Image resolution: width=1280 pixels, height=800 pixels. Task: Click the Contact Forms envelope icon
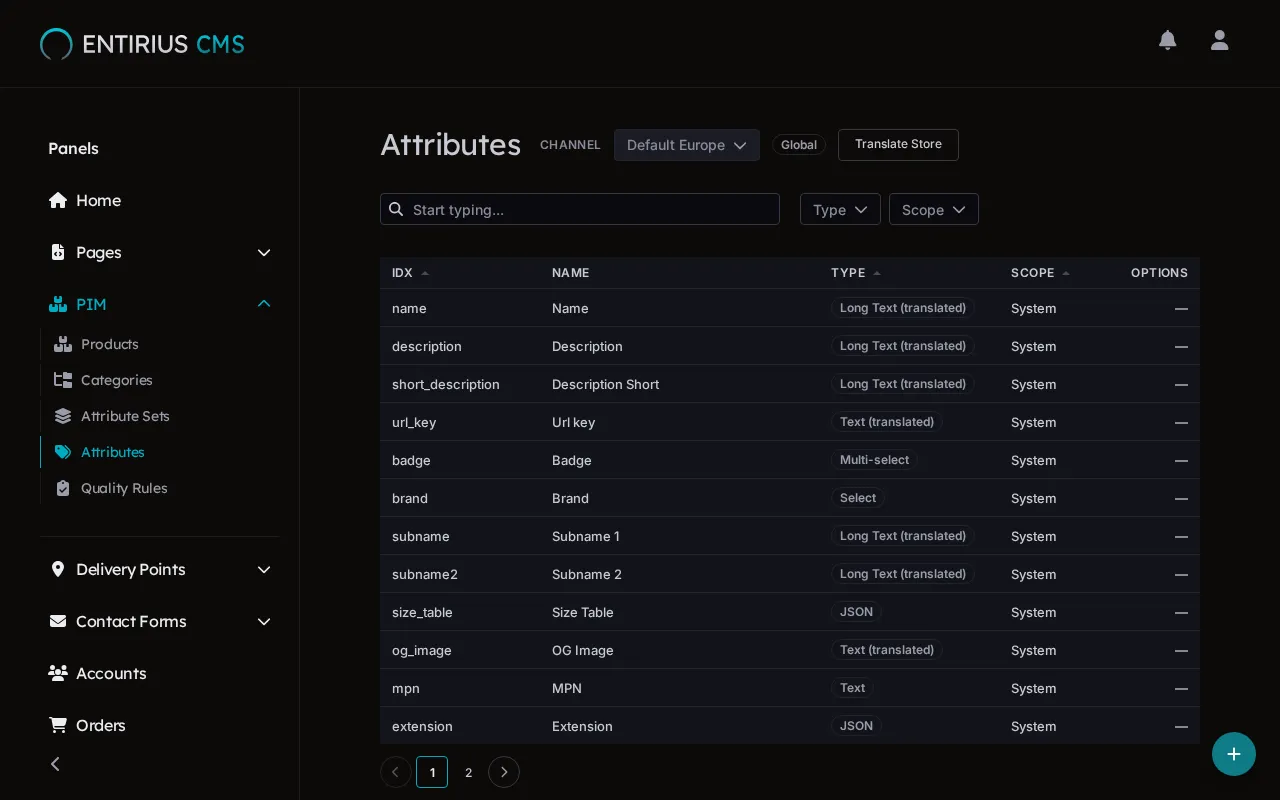click(58, 621)
